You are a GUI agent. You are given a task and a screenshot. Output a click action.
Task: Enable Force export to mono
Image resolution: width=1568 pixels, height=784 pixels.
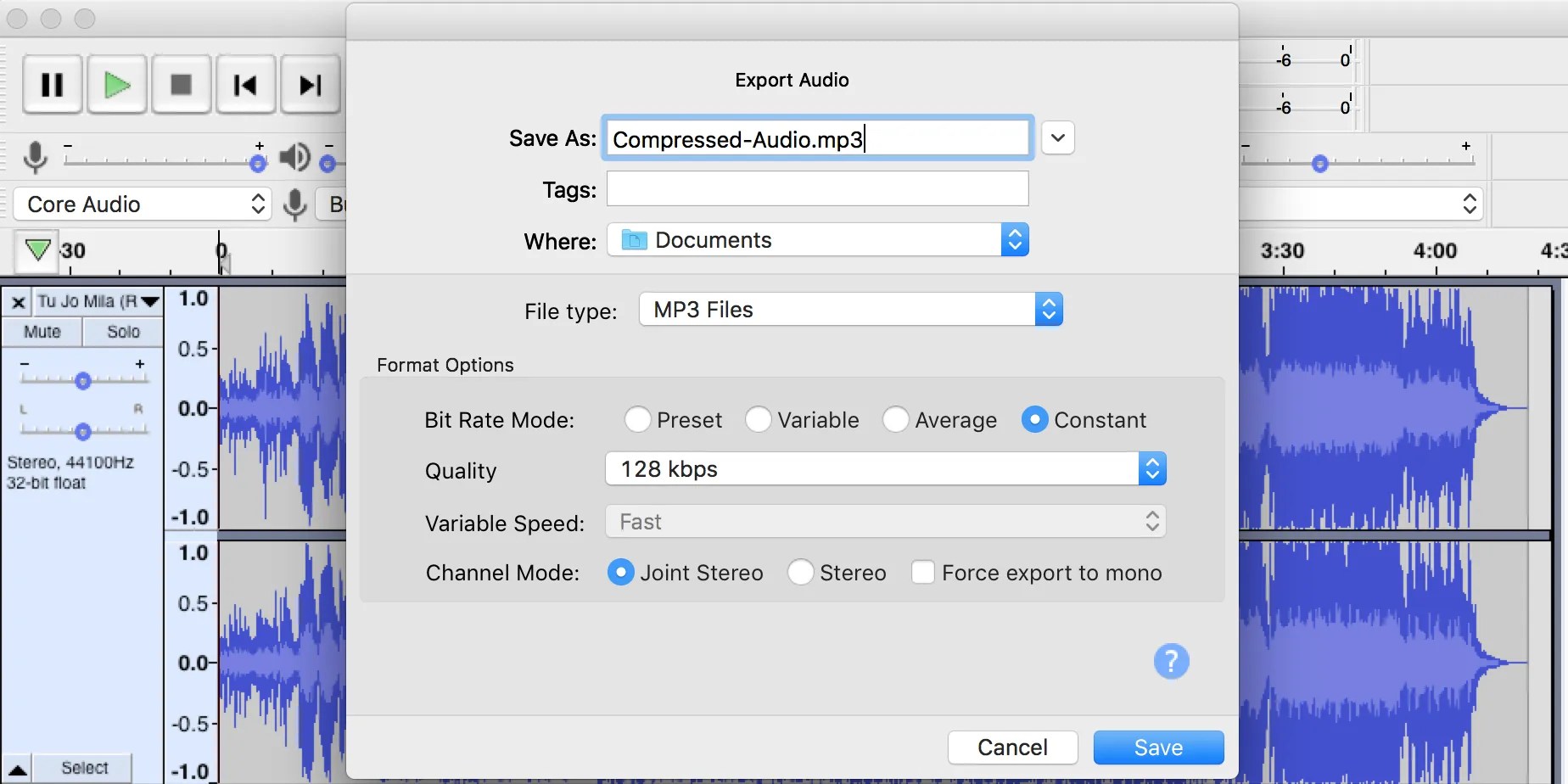[923, 572]
